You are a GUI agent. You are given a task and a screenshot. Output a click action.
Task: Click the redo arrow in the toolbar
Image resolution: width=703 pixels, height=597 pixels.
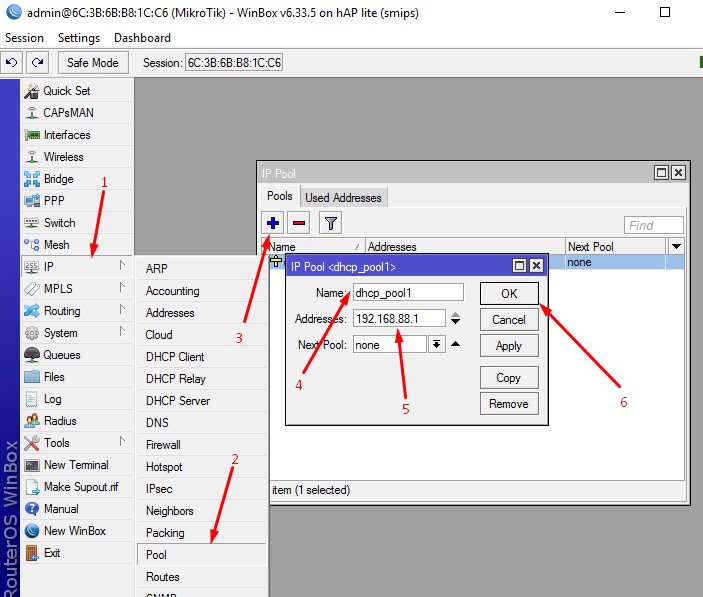pos(38,62)
